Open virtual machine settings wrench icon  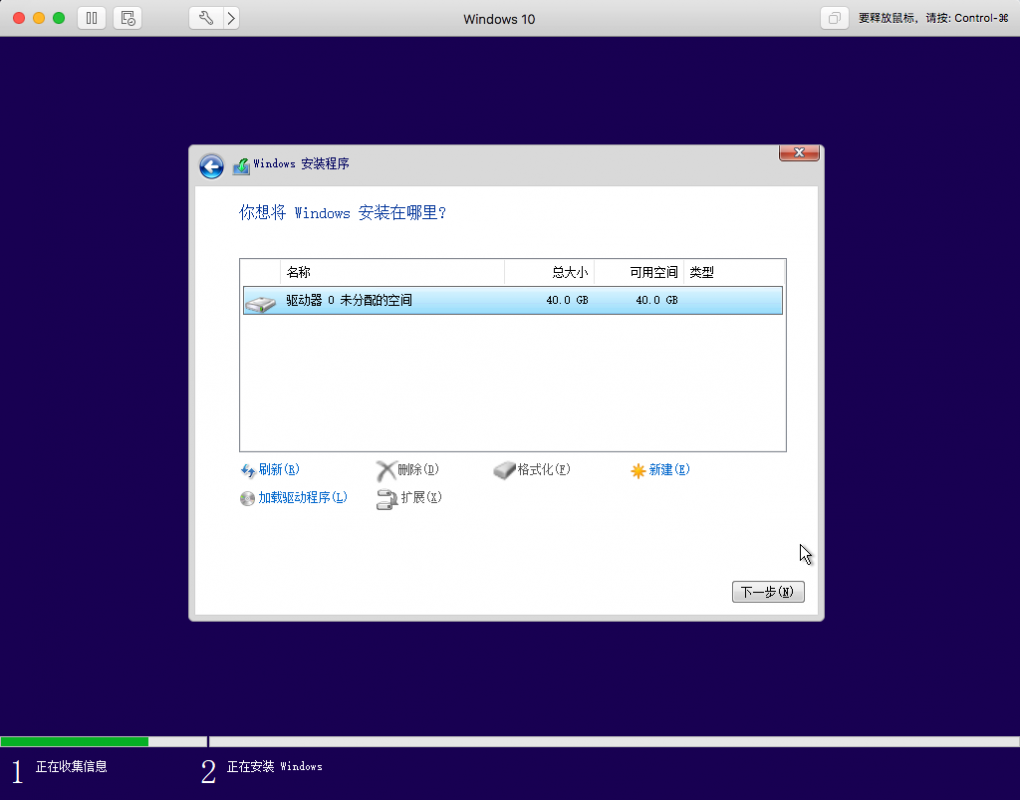[206, 18]
